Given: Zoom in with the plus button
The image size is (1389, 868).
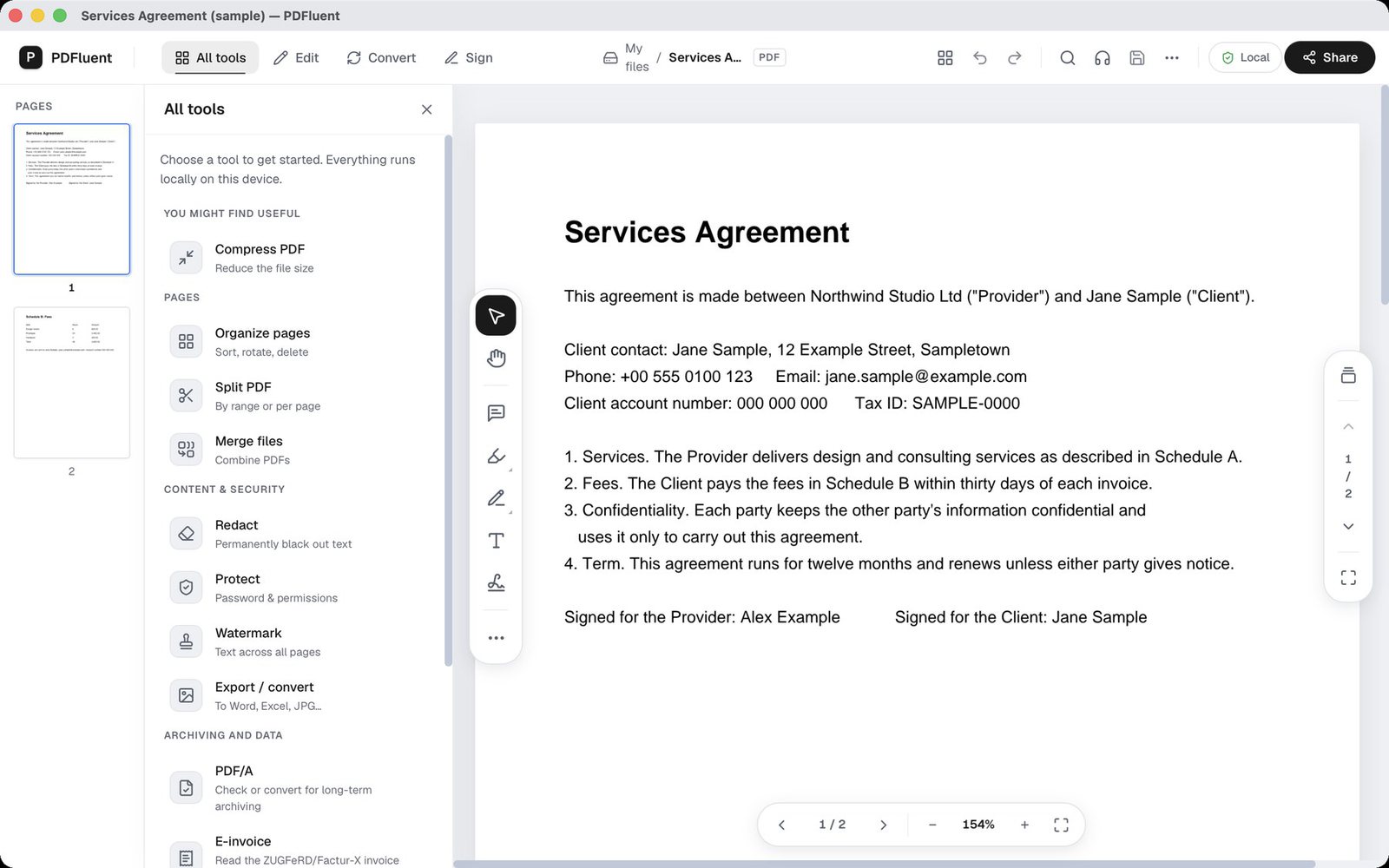Looking at the screenshot, I should 1024,825.
